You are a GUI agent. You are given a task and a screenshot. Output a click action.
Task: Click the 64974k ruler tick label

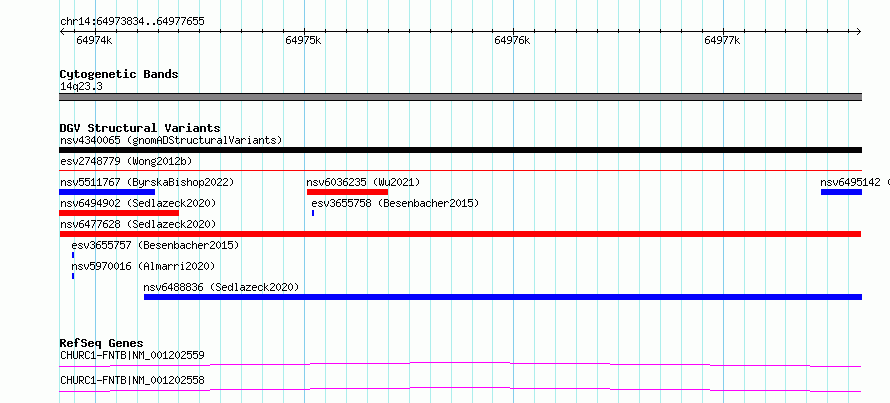pos(94,40)
